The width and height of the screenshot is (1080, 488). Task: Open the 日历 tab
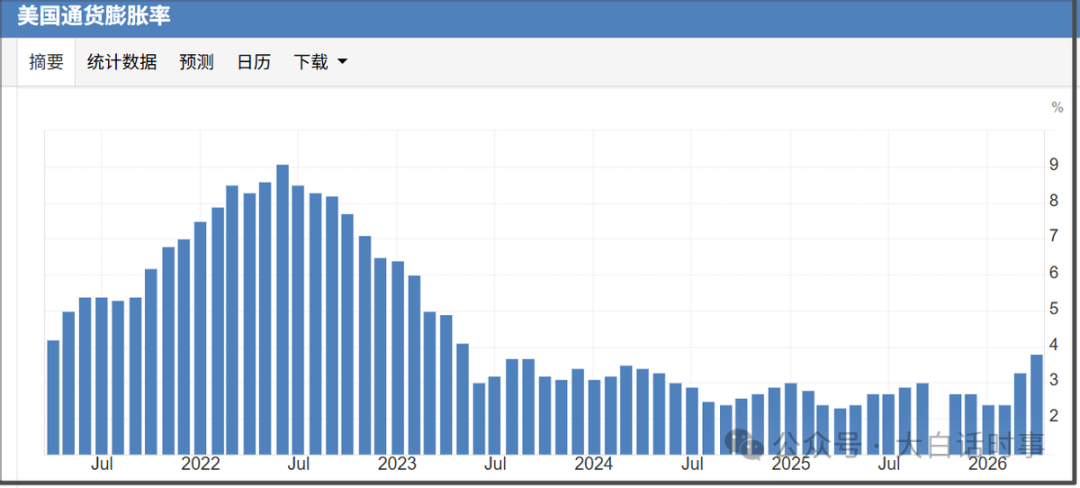pos(253,62)
